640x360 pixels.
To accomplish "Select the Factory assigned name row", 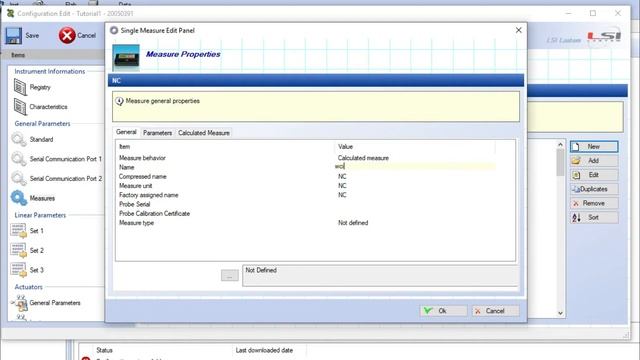I will [307, 195].
